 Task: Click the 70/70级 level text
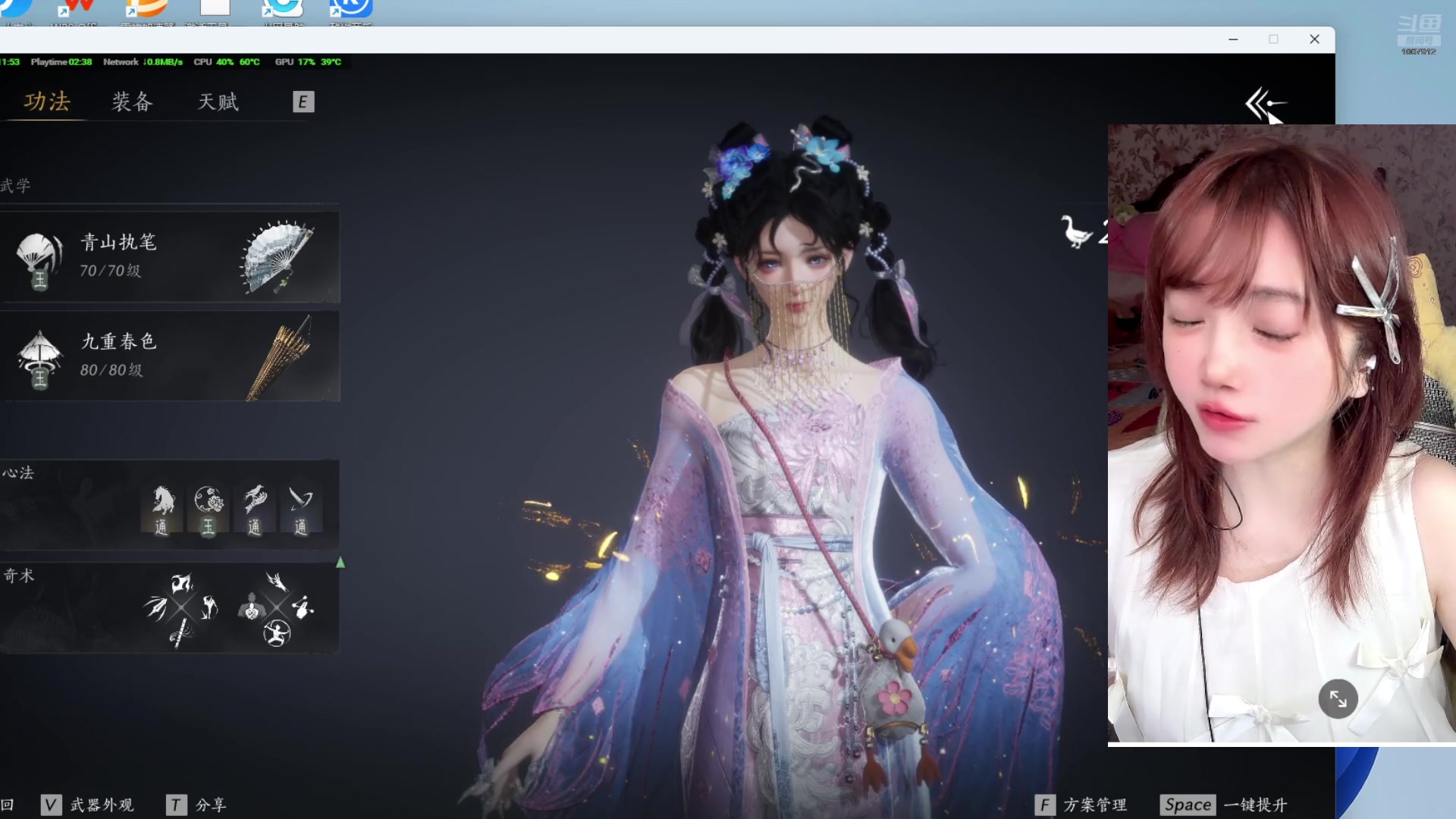[x=110, y=271]
